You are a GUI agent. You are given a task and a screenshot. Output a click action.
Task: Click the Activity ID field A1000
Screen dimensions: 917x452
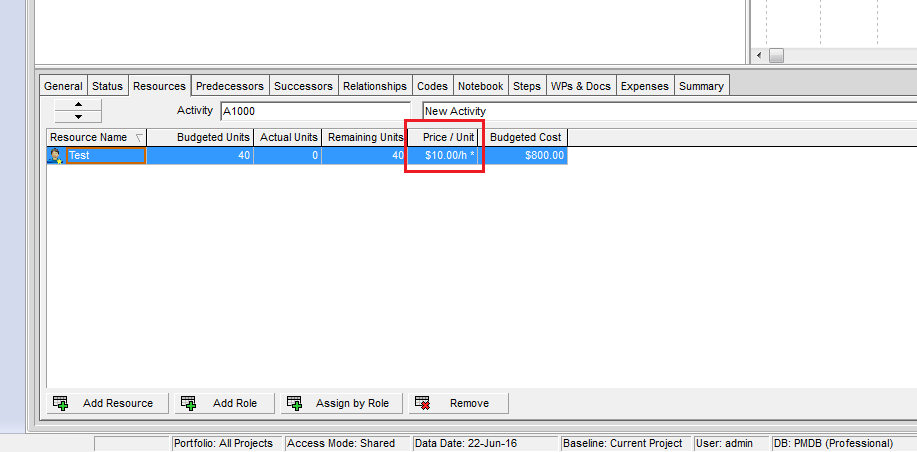click(314, 111)
